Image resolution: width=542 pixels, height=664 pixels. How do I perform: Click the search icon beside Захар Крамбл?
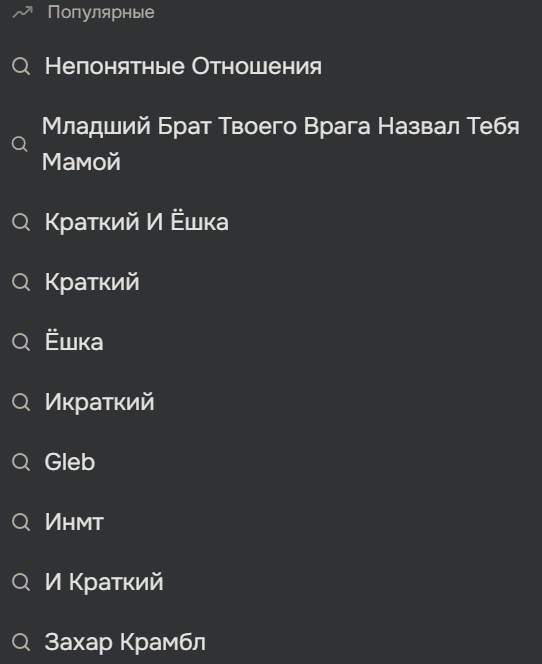[21, 642]
